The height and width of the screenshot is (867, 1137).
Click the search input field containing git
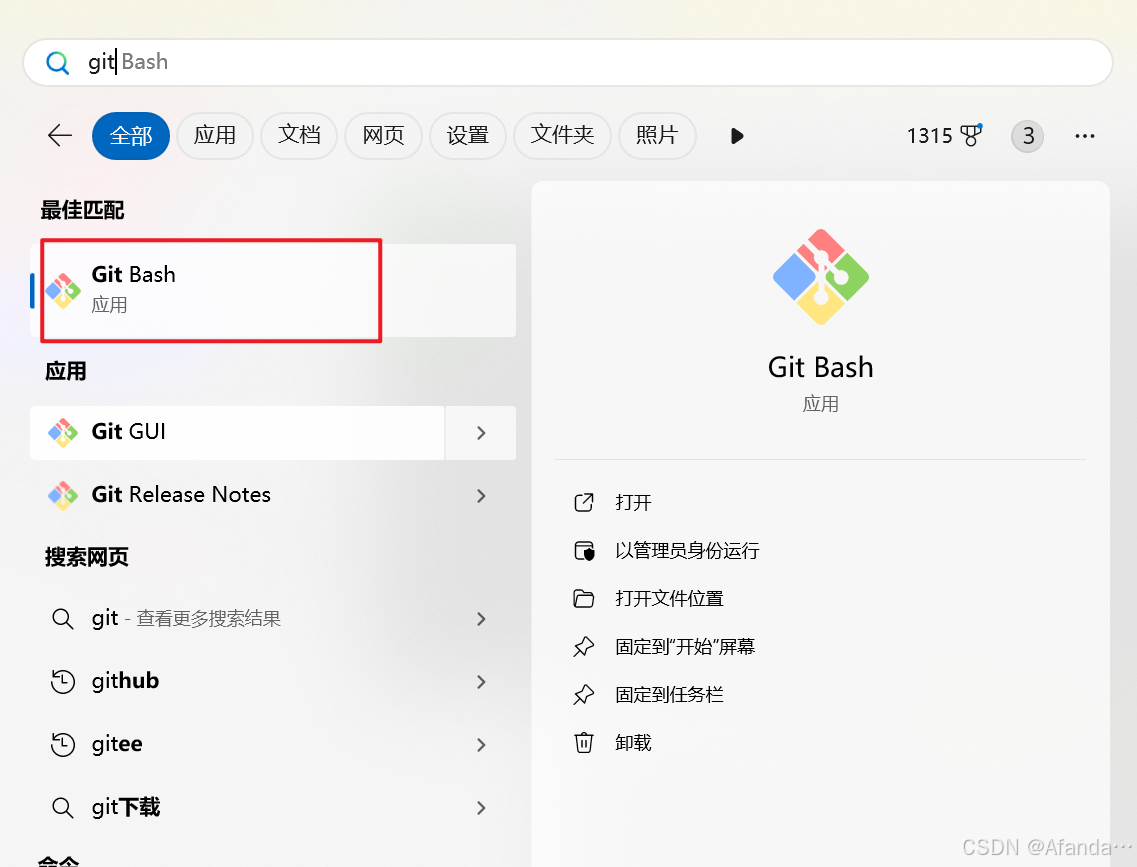pos(568,62)
